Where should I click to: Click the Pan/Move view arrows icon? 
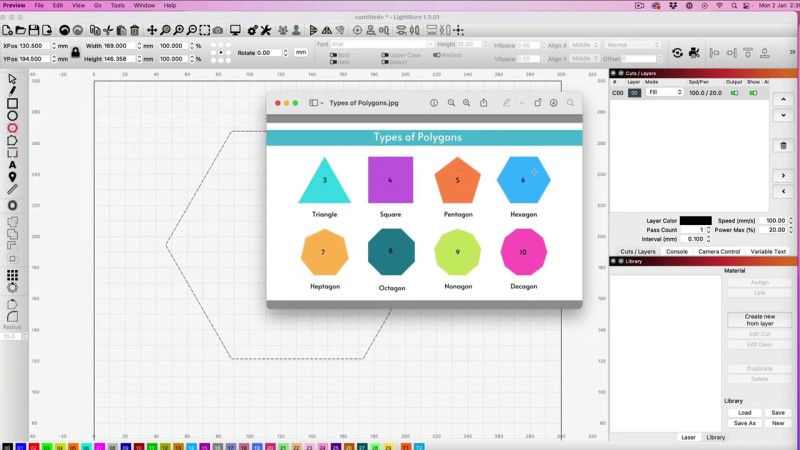pyautogui.click(x=152, y=31)
